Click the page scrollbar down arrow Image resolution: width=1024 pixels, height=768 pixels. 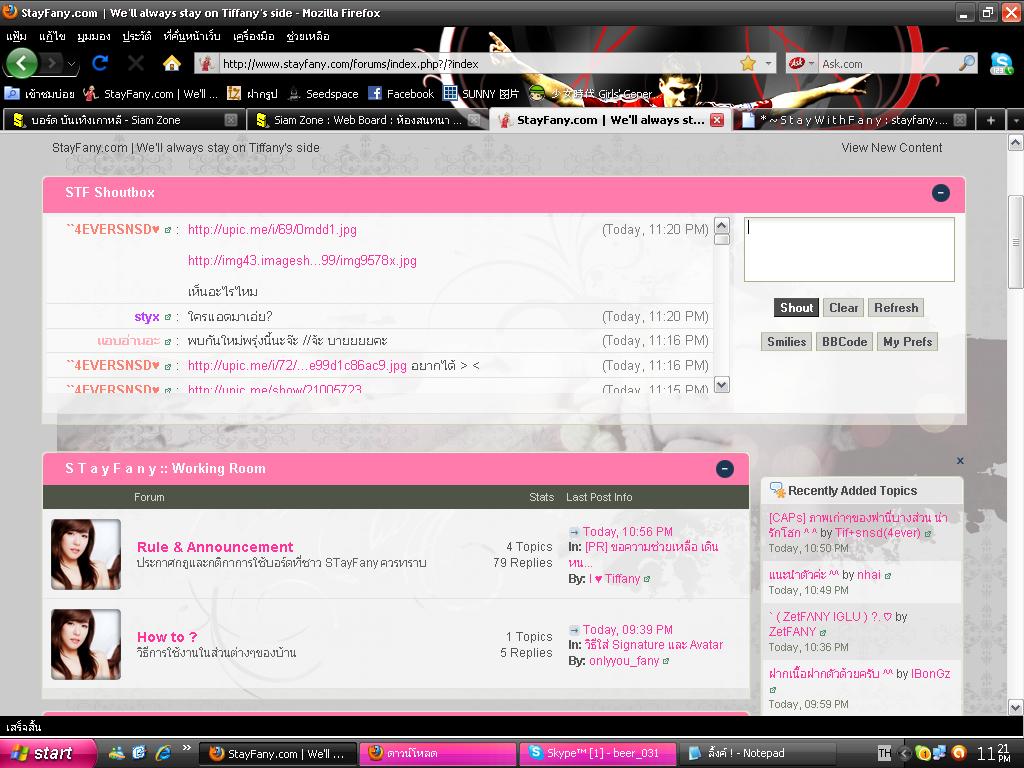click(1016, 707)
